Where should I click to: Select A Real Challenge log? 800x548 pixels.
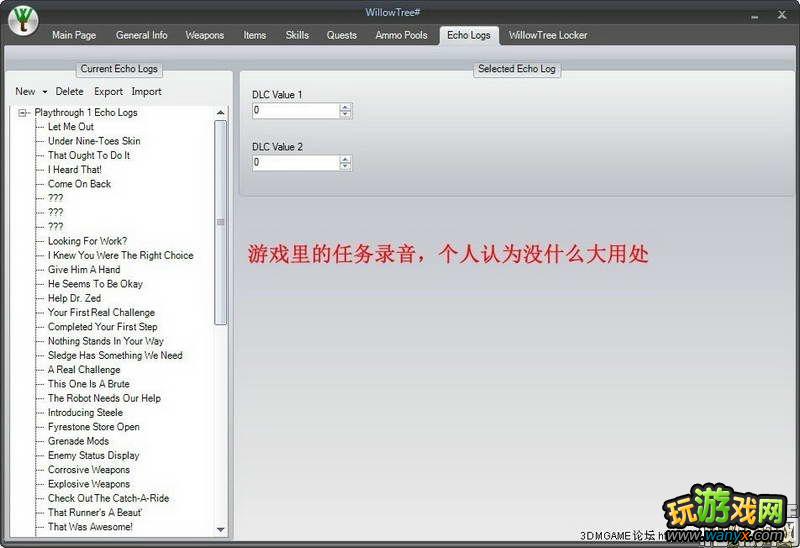click(84, 369)
